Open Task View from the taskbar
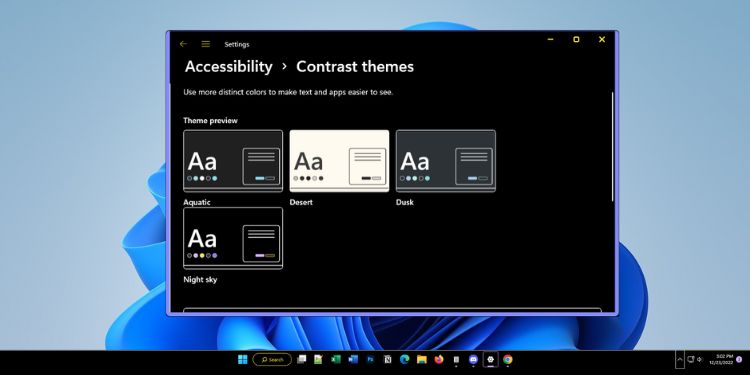Viewport: 750px width, 375px height. [301, 359]
